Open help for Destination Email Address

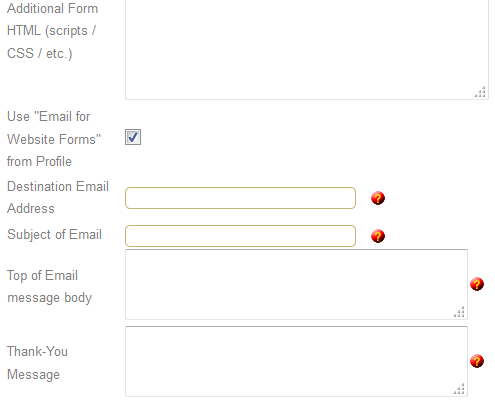pyautogui.click(x=378, y=198)
